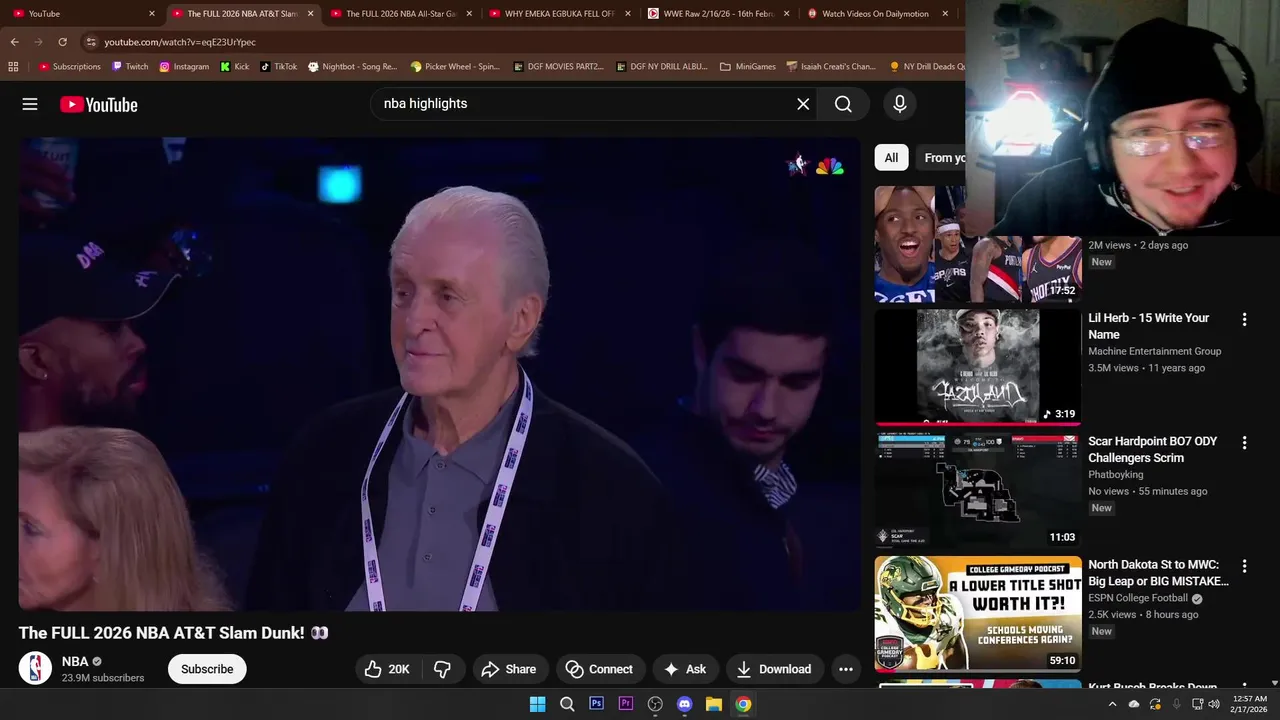
Task: Clear the search box with X
Action: (803, 104)
